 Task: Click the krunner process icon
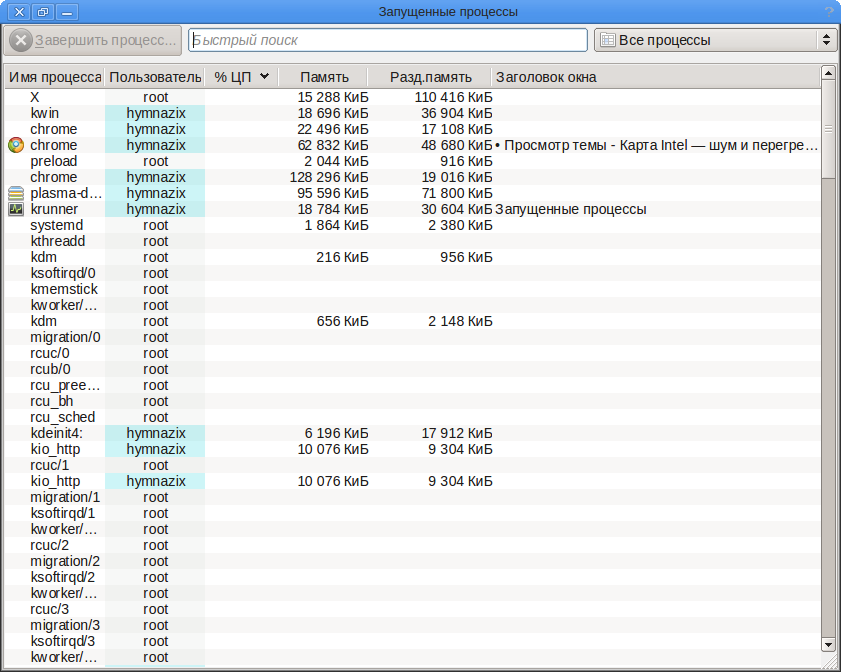(x=15, y=209)
